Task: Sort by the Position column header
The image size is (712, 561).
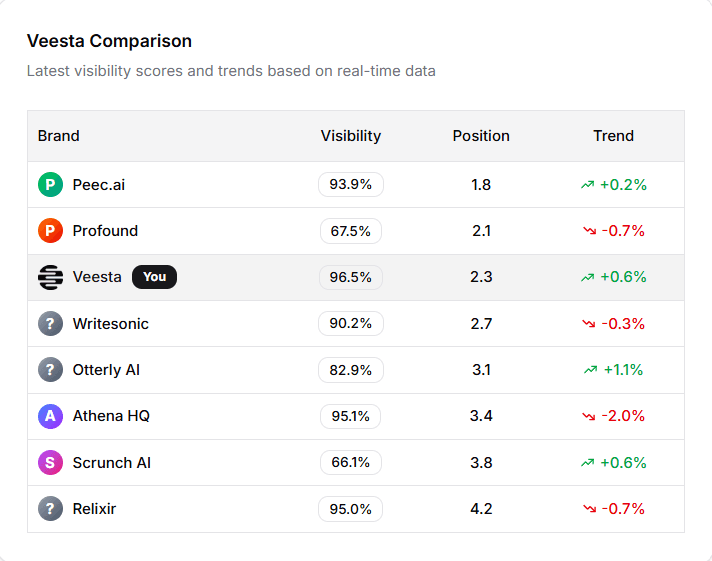Action: click(480, 136)
